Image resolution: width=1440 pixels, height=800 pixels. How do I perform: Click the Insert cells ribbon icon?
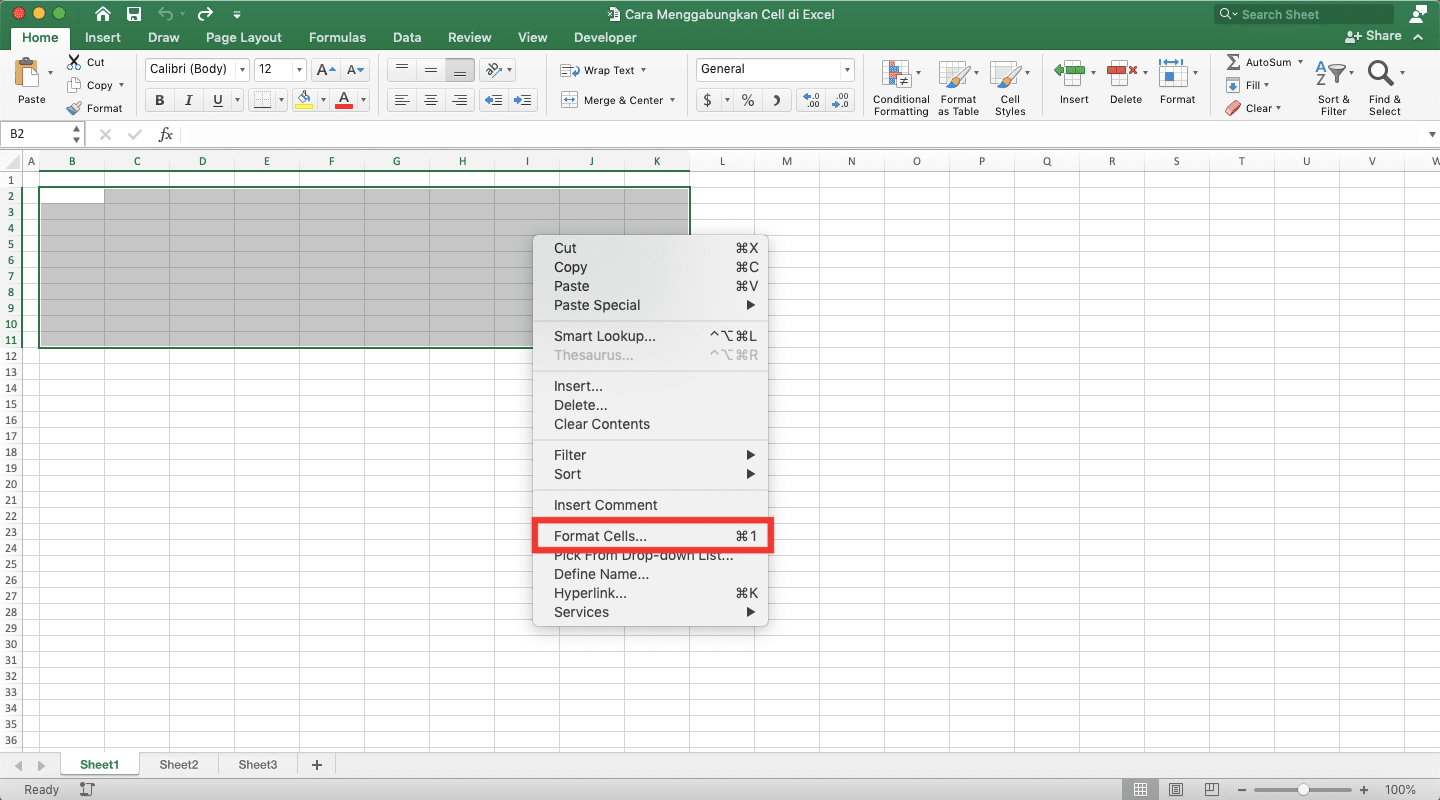1070,74
